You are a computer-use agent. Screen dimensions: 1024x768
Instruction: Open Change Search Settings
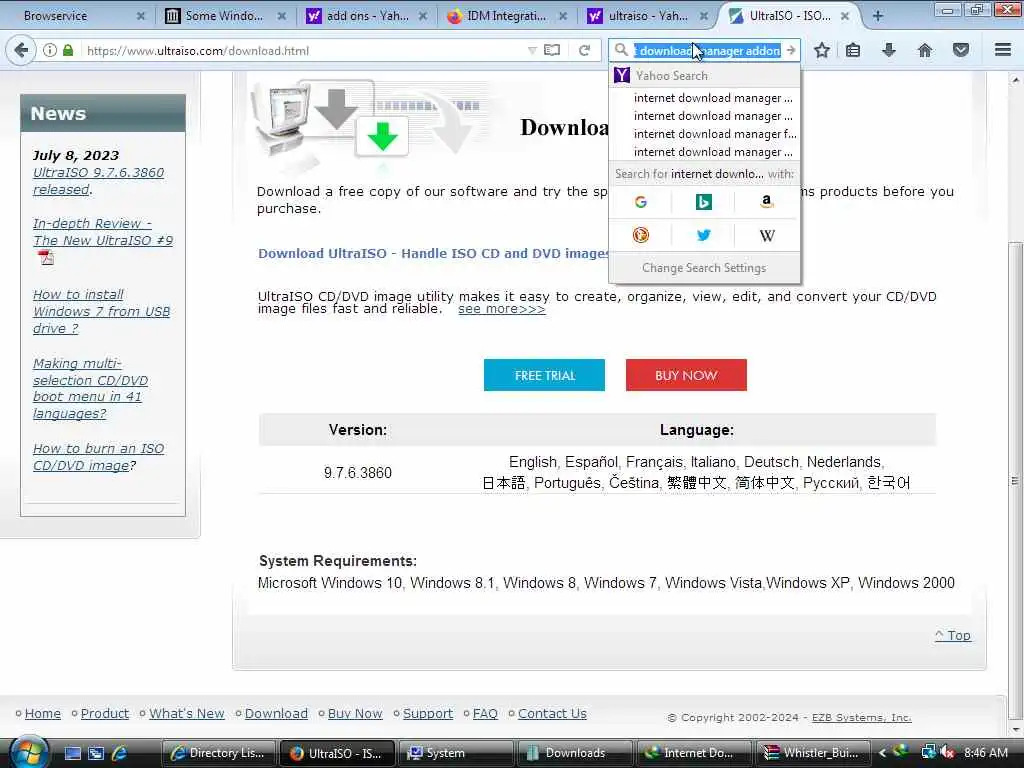704,268
